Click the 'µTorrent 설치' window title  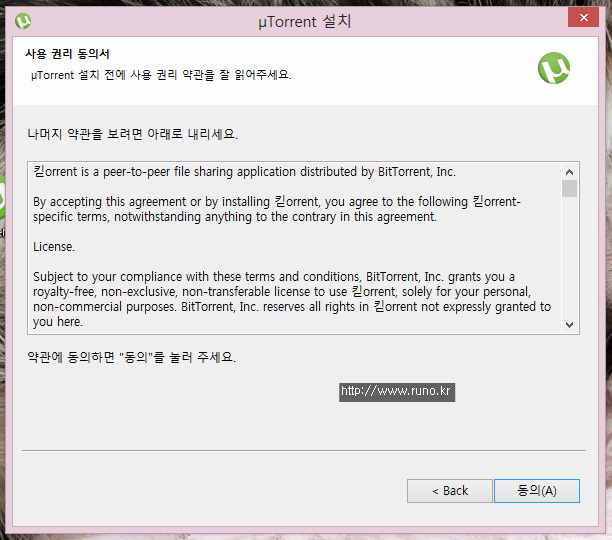pos(305,21)
